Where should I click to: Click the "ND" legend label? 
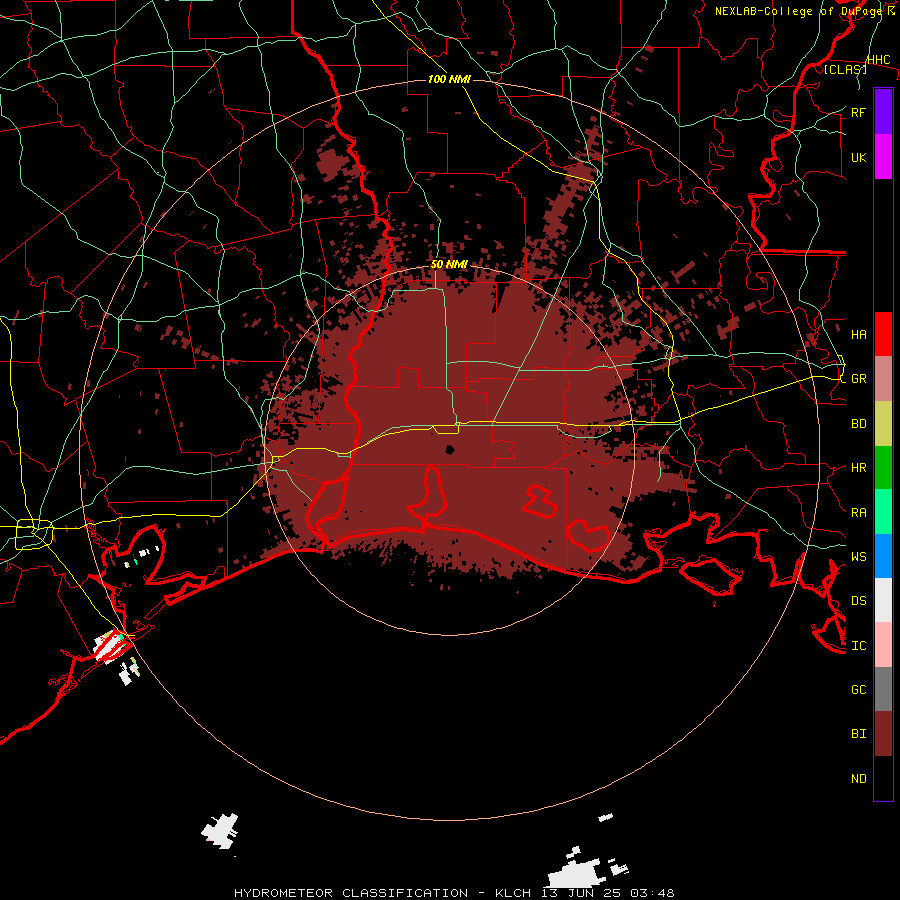[x=858, y=778]
